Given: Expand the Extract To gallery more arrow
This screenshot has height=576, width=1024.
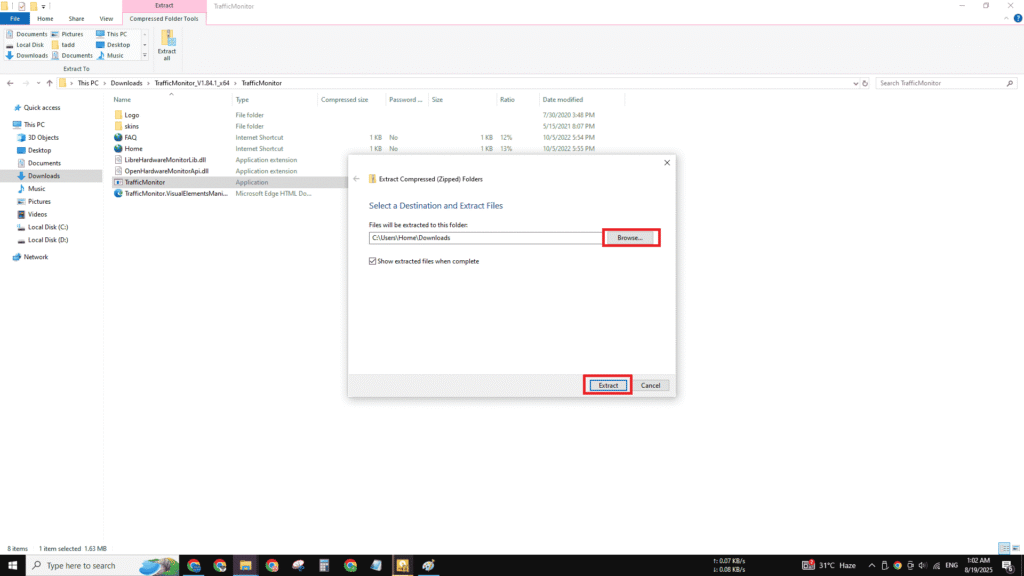Looking at the screenshot, I should 144,56.
